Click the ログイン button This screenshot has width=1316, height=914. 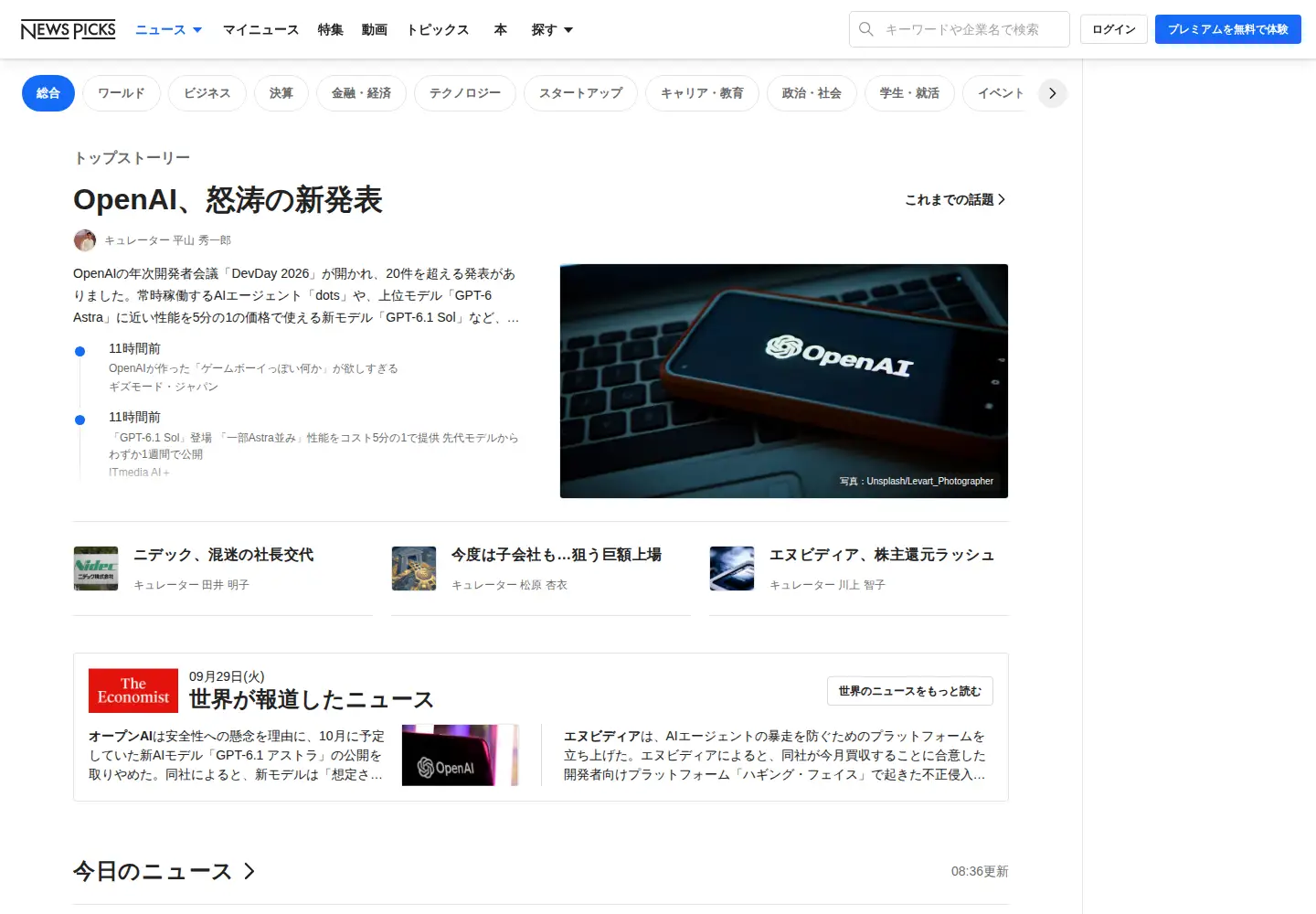(x=1114, y=29)
